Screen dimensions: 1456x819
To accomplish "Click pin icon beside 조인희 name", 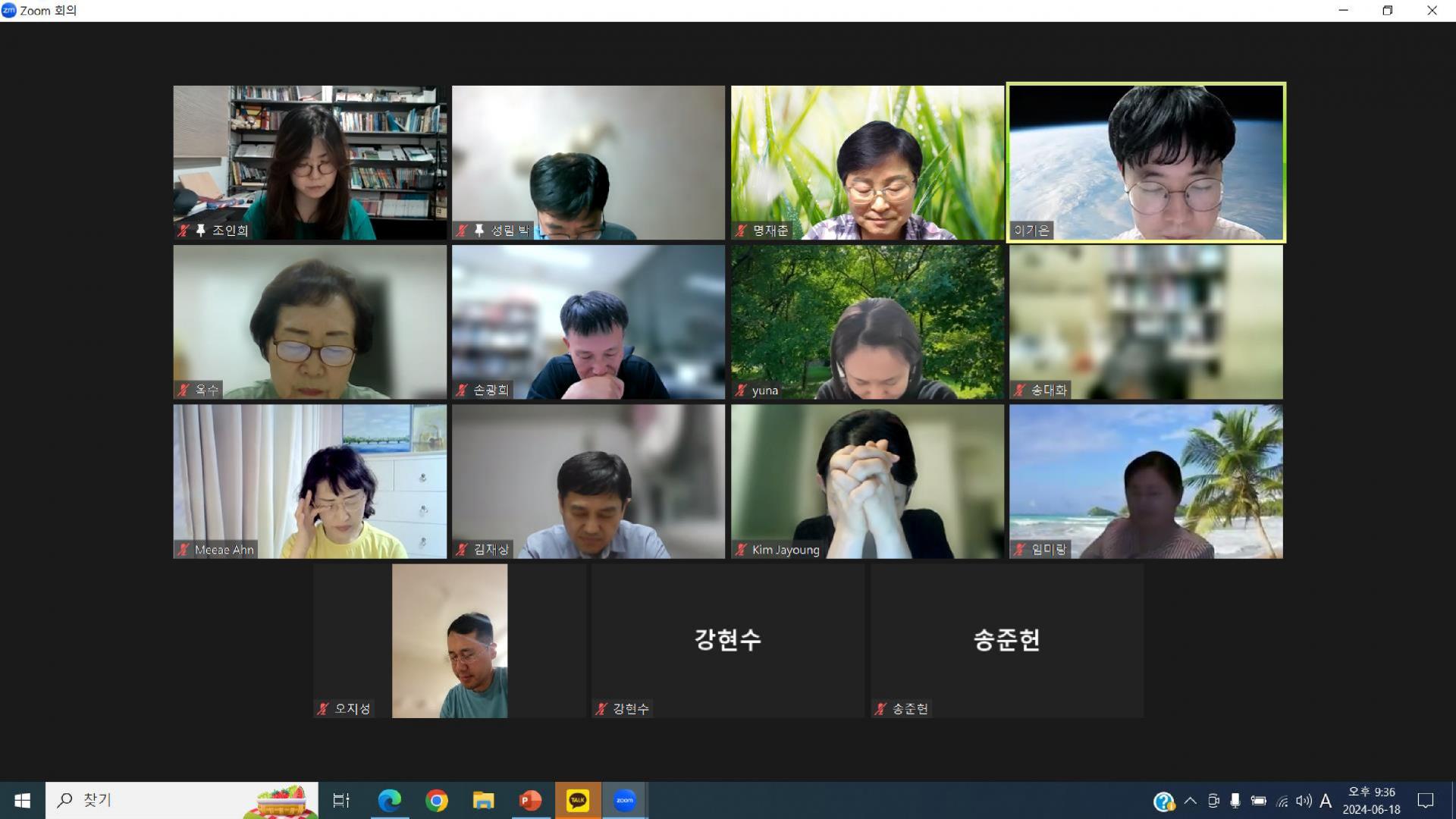I will click(201, 231).
